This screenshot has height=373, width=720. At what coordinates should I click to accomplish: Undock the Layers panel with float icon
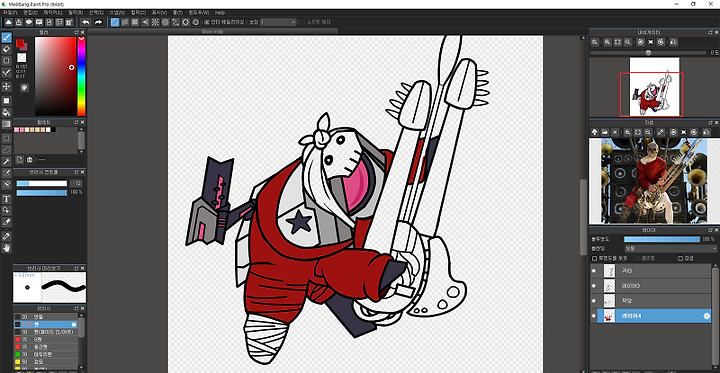coord(710,230)
